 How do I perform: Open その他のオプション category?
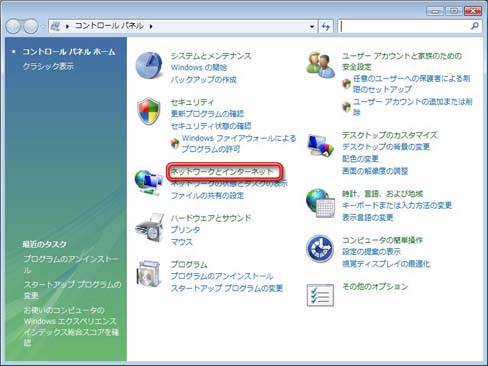coord(375,286)
